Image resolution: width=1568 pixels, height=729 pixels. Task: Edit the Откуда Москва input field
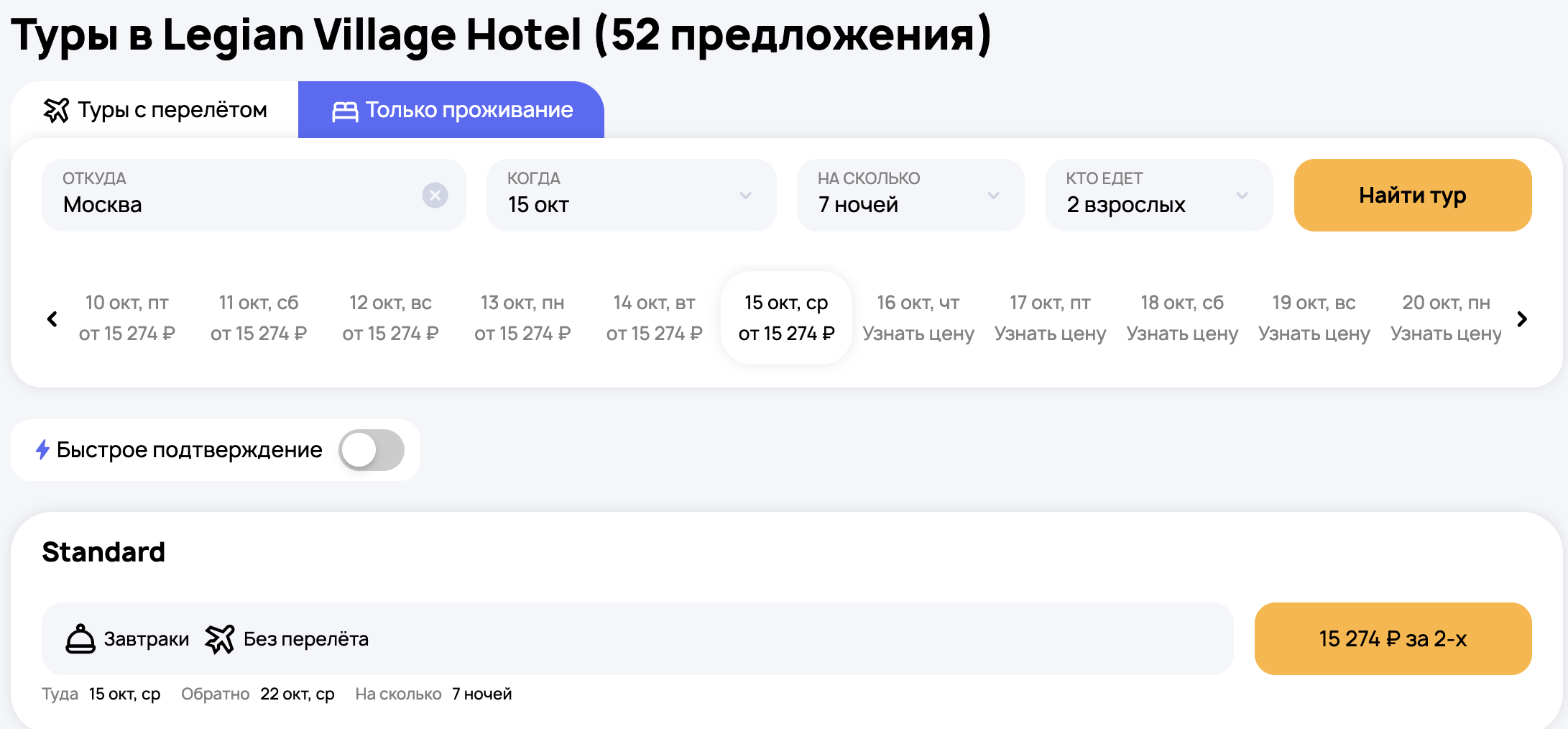(254, 195)
